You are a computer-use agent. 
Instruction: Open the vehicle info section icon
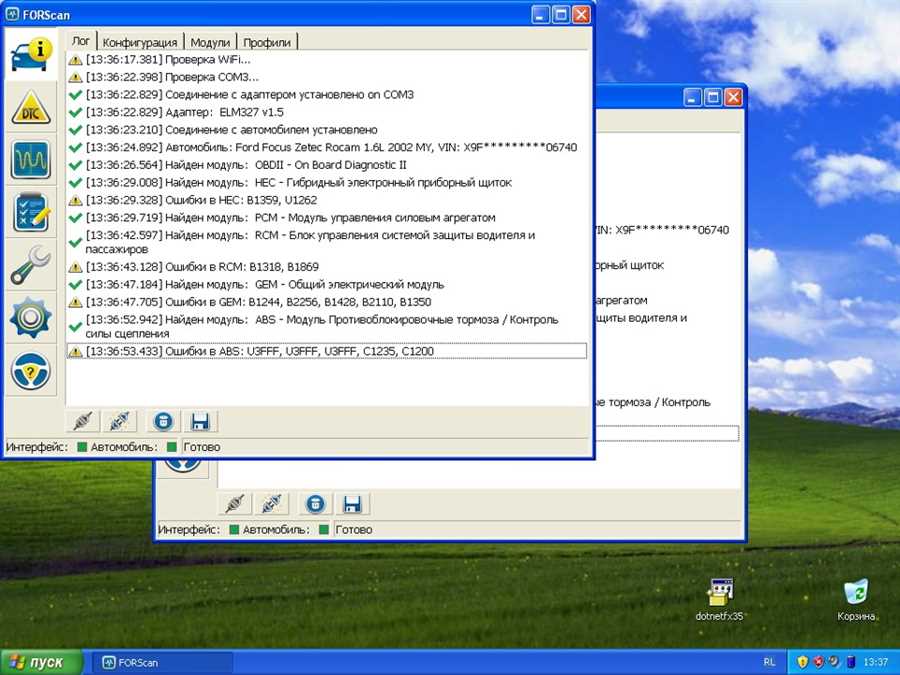click(x=31, y=55)
